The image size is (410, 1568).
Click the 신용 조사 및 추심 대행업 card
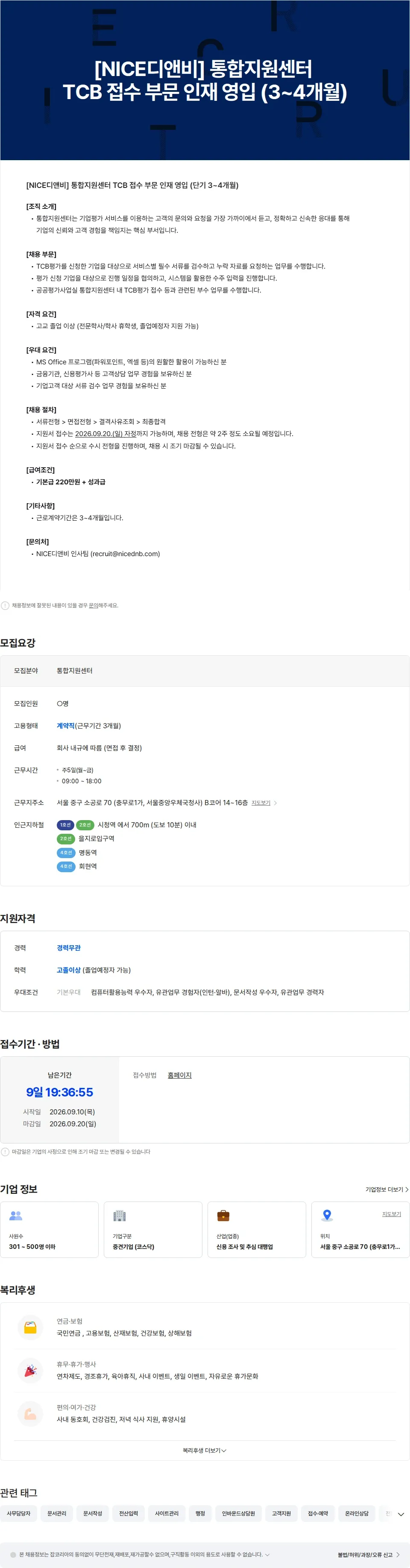257,1230
